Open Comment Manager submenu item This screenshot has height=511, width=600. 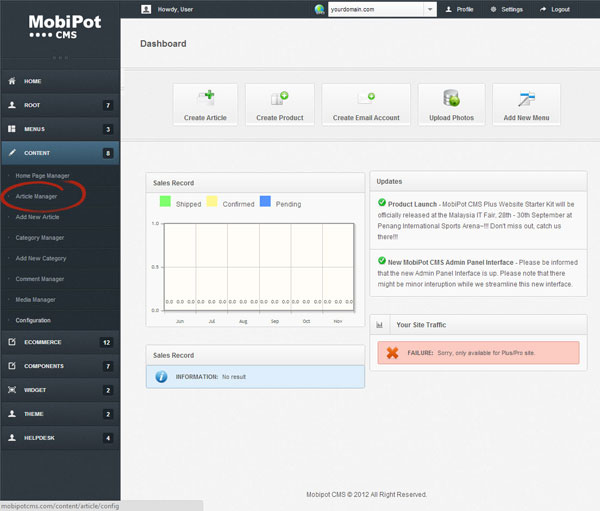(x=40, y=279)
